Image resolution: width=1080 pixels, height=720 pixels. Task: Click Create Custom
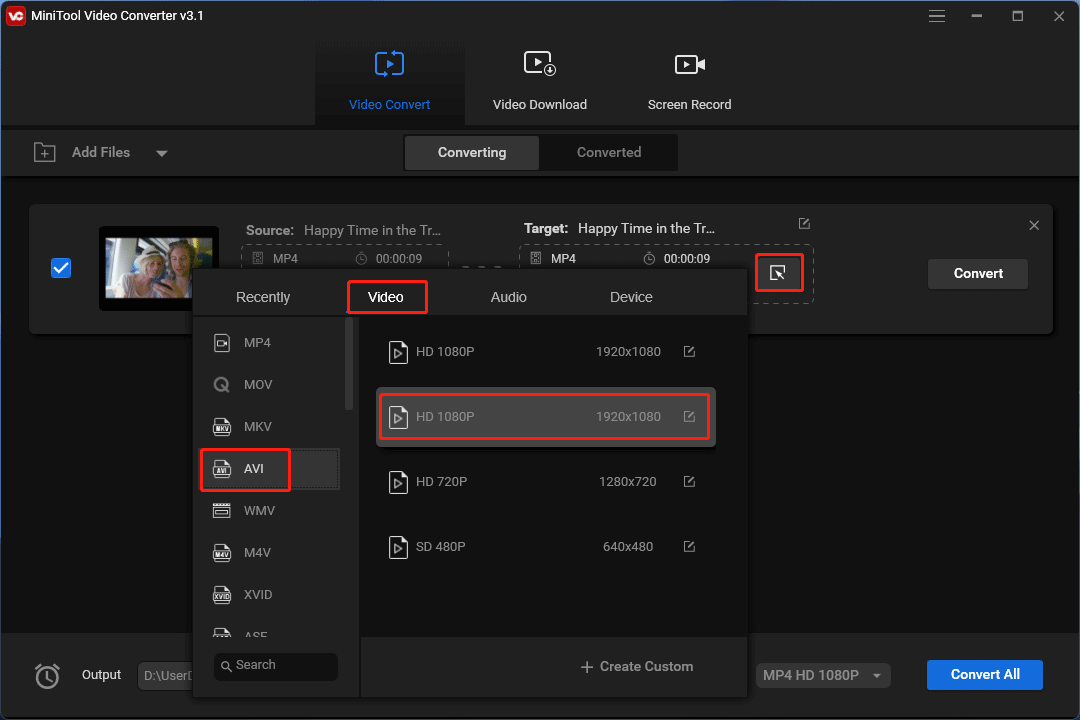click(636, 666)
